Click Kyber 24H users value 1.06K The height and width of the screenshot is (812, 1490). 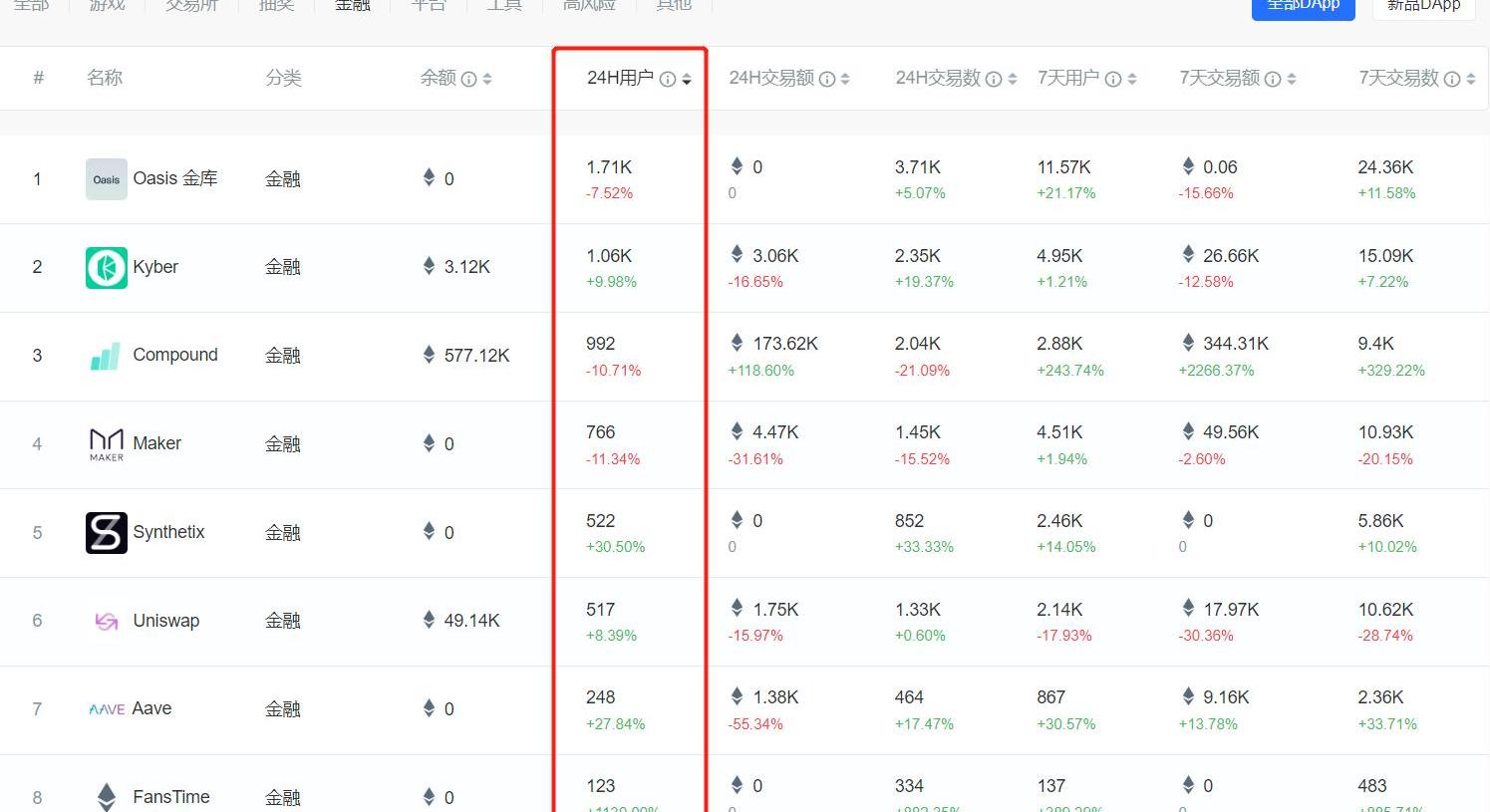pyautogui.click(x=609, y=256)
